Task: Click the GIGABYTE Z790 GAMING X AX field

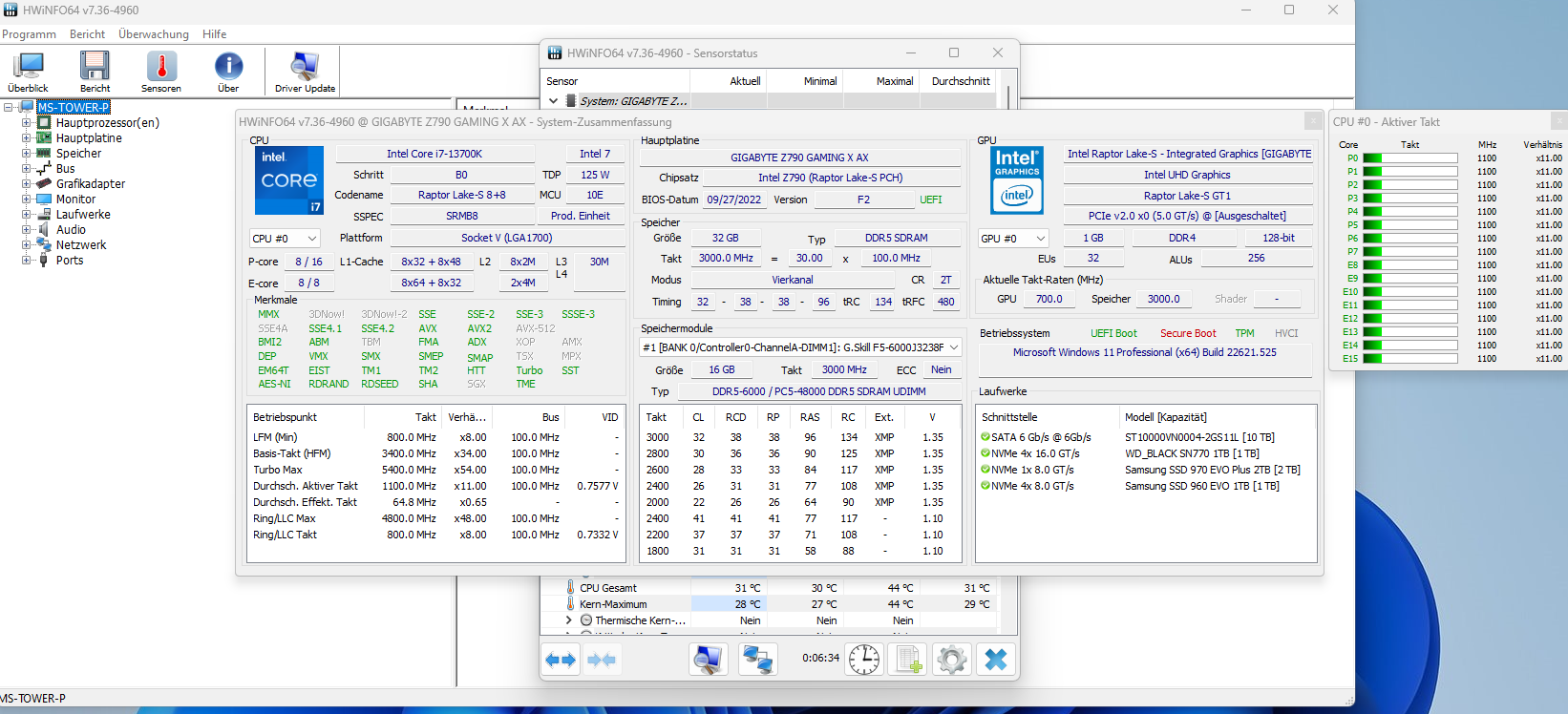Action: point(799,157)
